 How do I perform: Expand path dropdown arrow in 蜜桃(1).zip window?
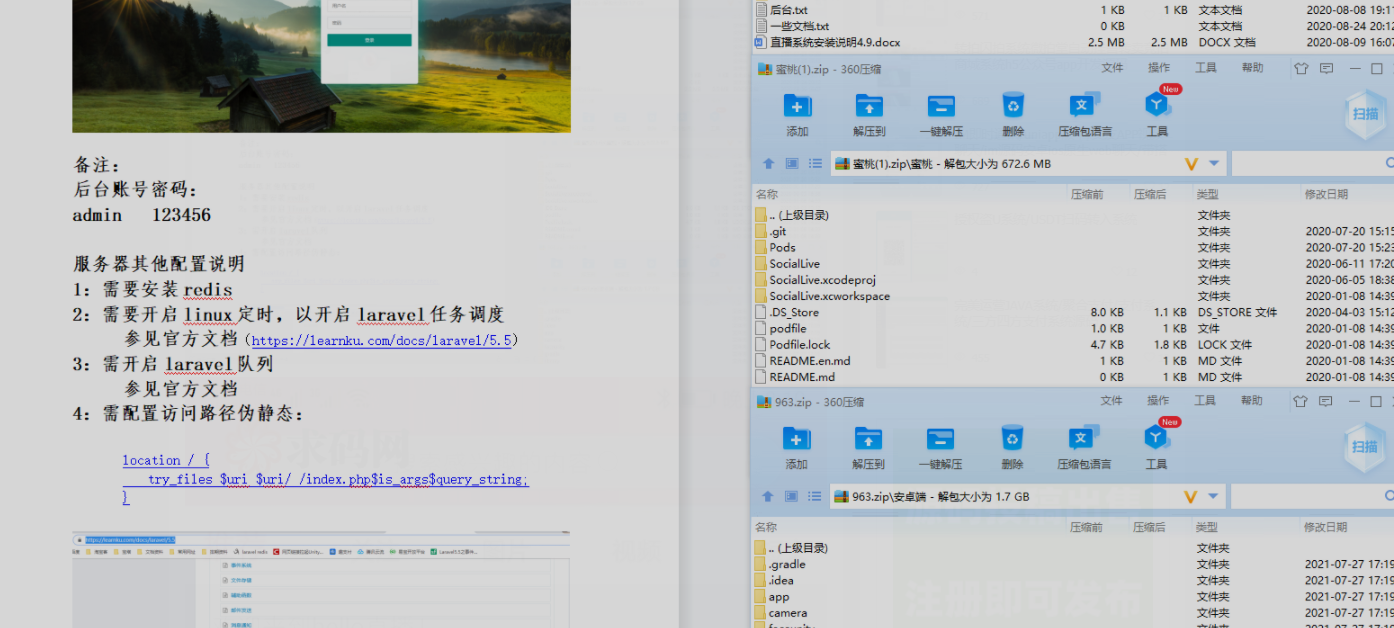click(1214, 164)
